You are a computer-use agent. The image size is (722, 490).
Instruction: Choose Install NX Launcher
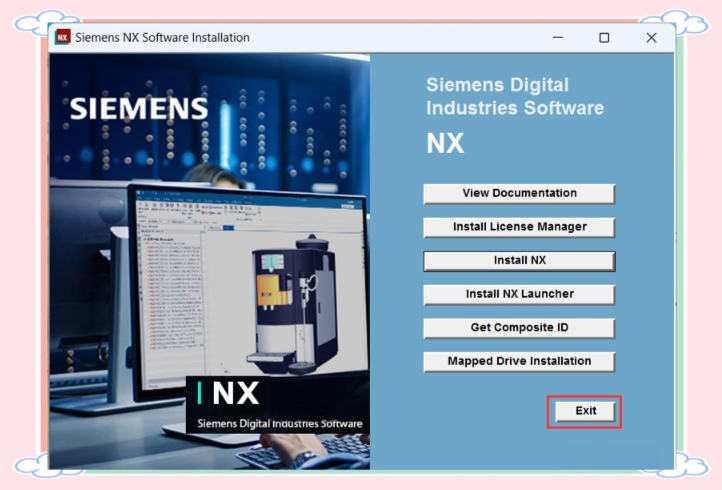tap(519, 294)
